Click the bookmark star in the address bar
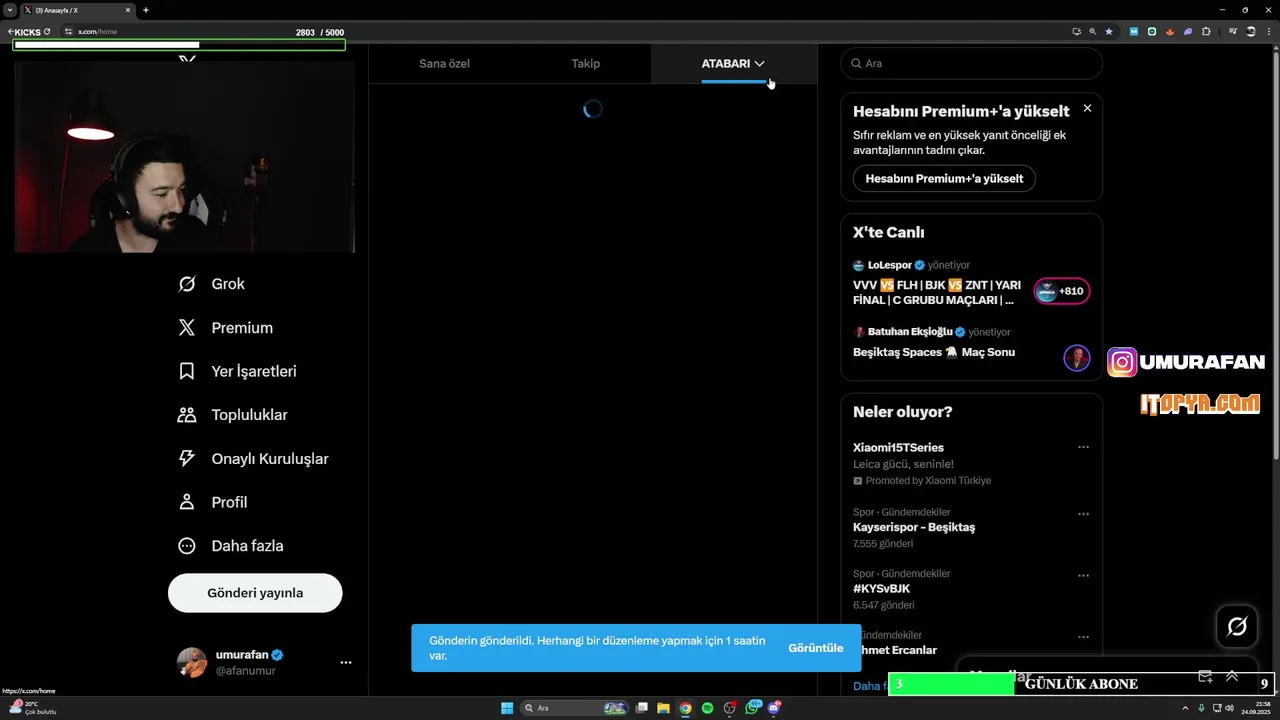1280x720 pixels. coord(1108,32)
